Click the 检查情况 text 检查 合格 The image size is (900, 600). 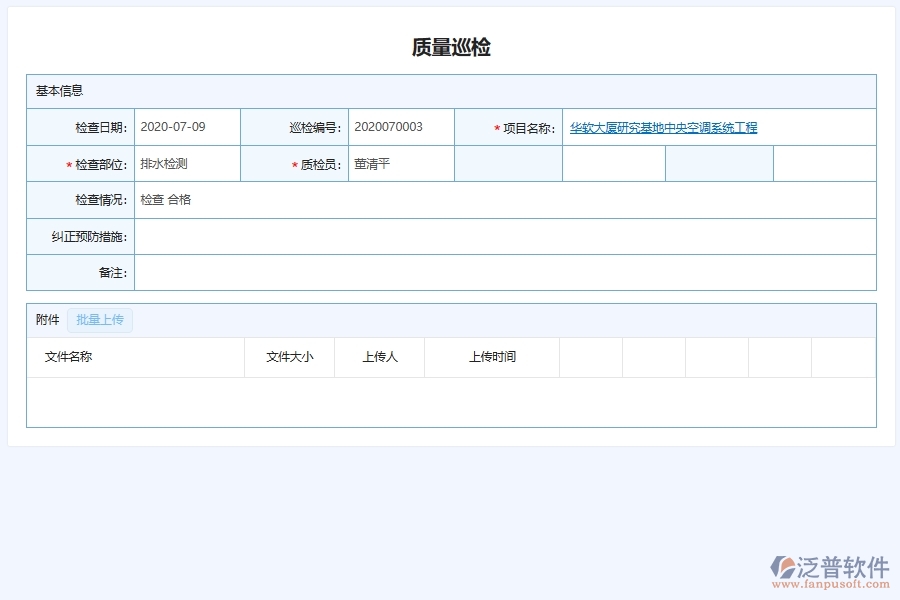click(x=166, y=199)
